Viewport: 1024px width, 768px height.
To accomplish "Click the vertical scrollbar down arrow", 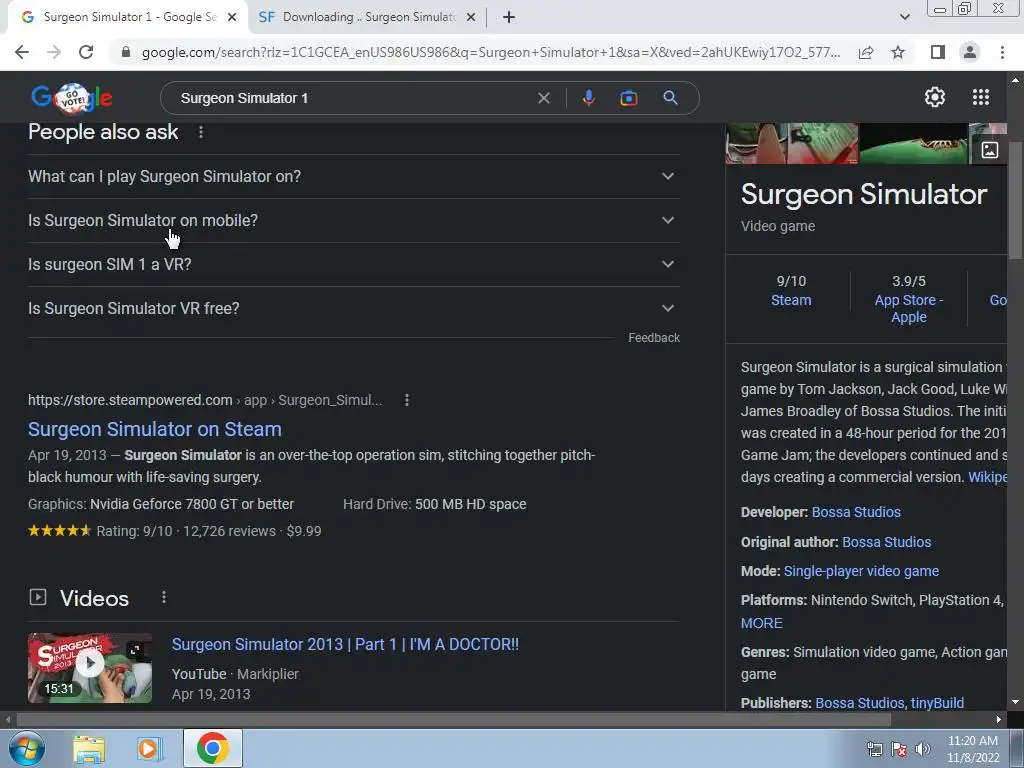I will coord(1016,702).
